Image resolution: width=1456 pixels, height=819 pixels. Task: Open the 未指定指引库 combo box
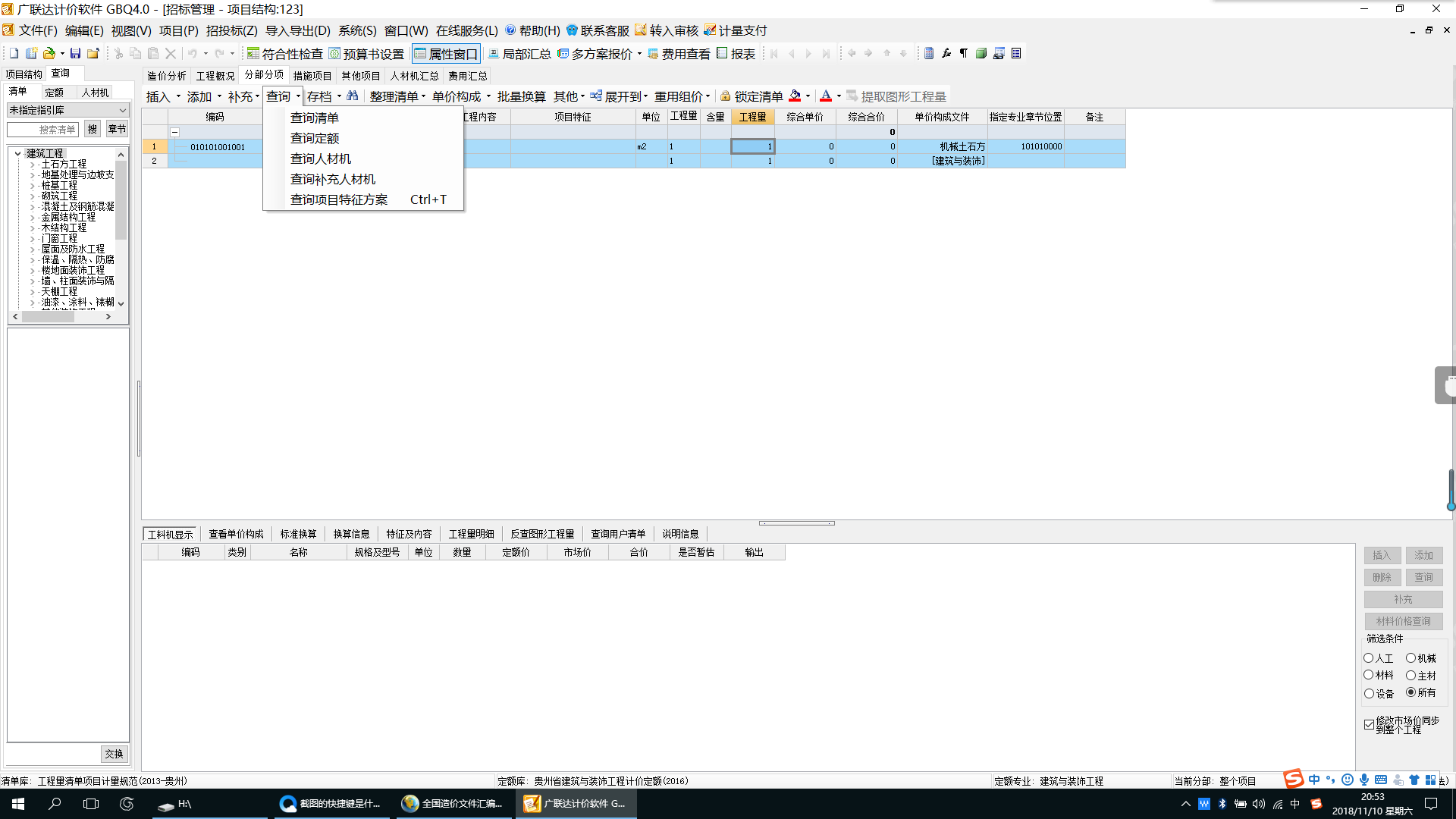click(68, 110)
